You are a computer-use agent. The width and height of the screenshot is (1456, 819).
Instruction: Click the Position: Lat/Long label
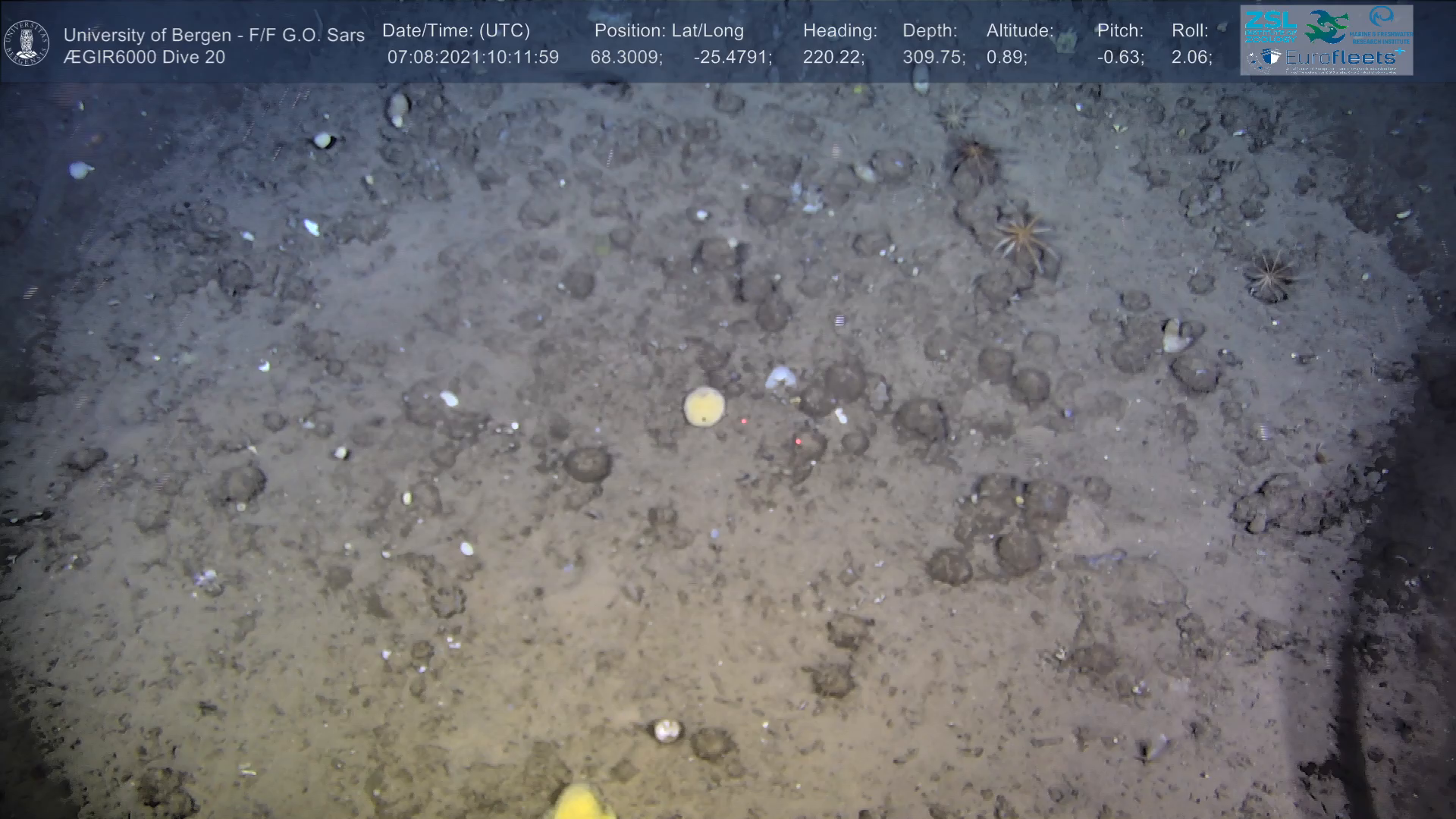(669, 31)
